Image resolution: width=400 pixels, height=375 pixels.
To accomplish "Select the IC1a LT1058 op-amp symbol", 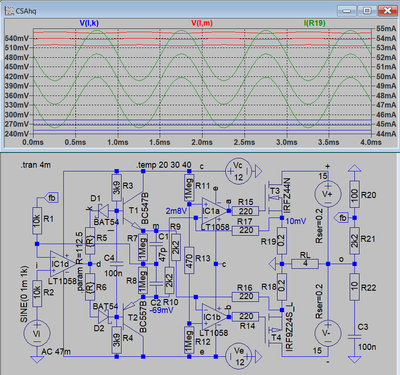I will tap(214, 211).
